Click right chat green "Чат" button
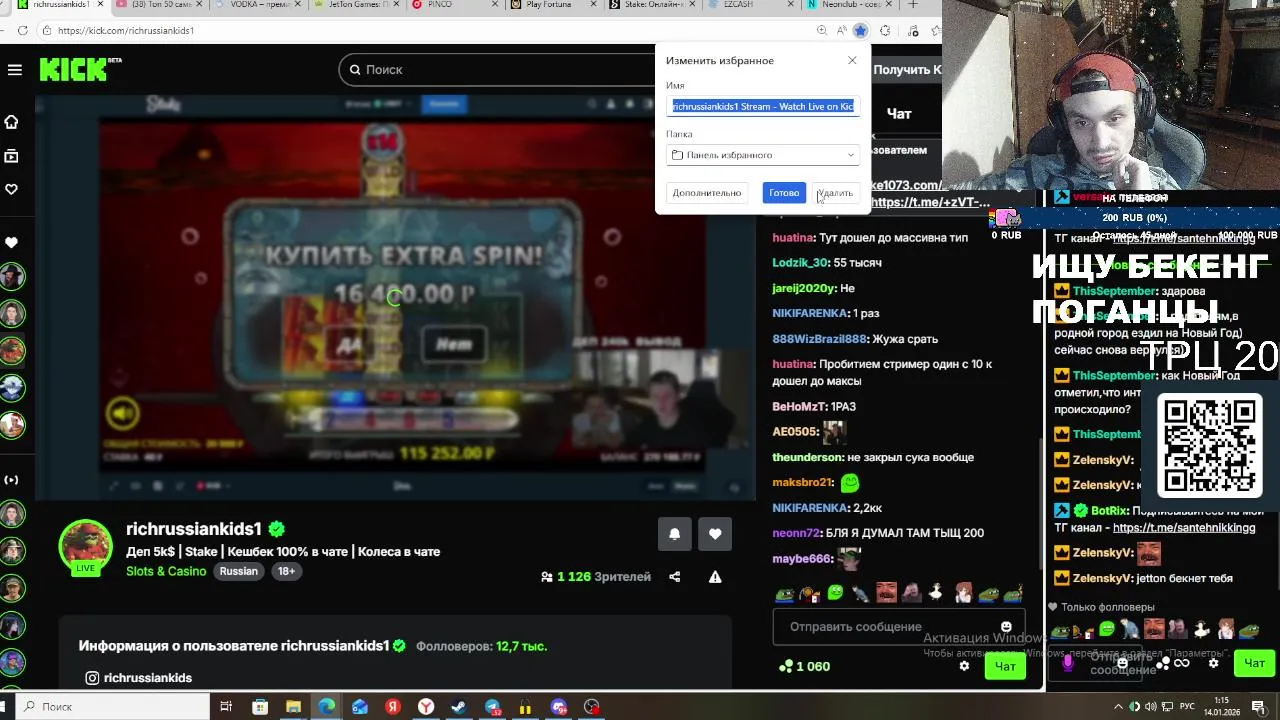1280x720 pixels. (1254, 663)
